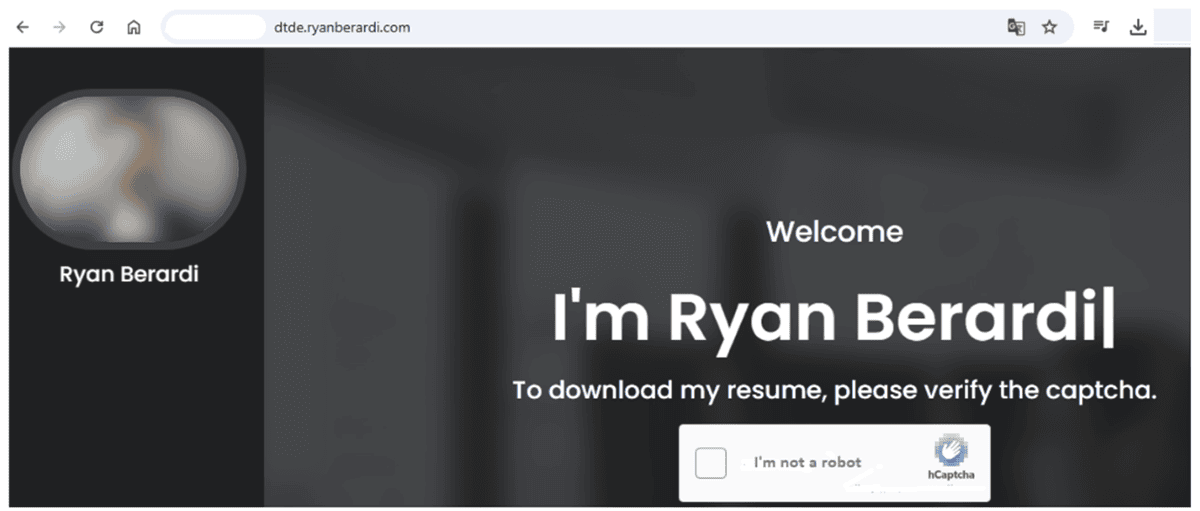Screen dimensions: 1200x511
Task: Open the media controls icon
Action: tap(1101, 28)
